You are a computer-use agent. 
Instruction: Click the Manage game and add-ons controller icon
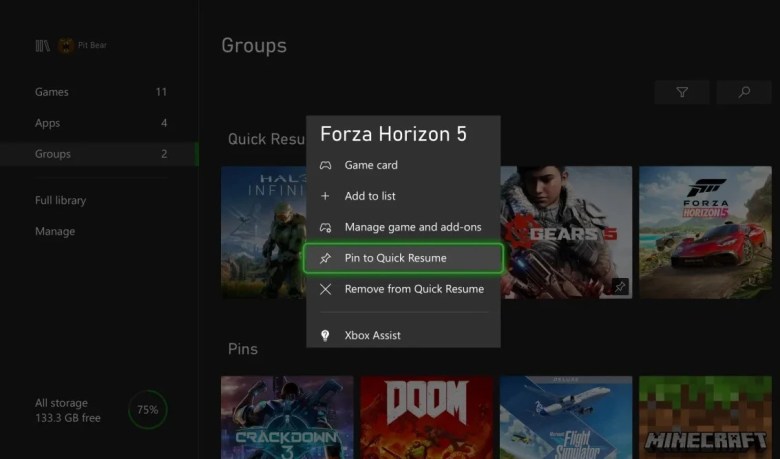point(325,227)
